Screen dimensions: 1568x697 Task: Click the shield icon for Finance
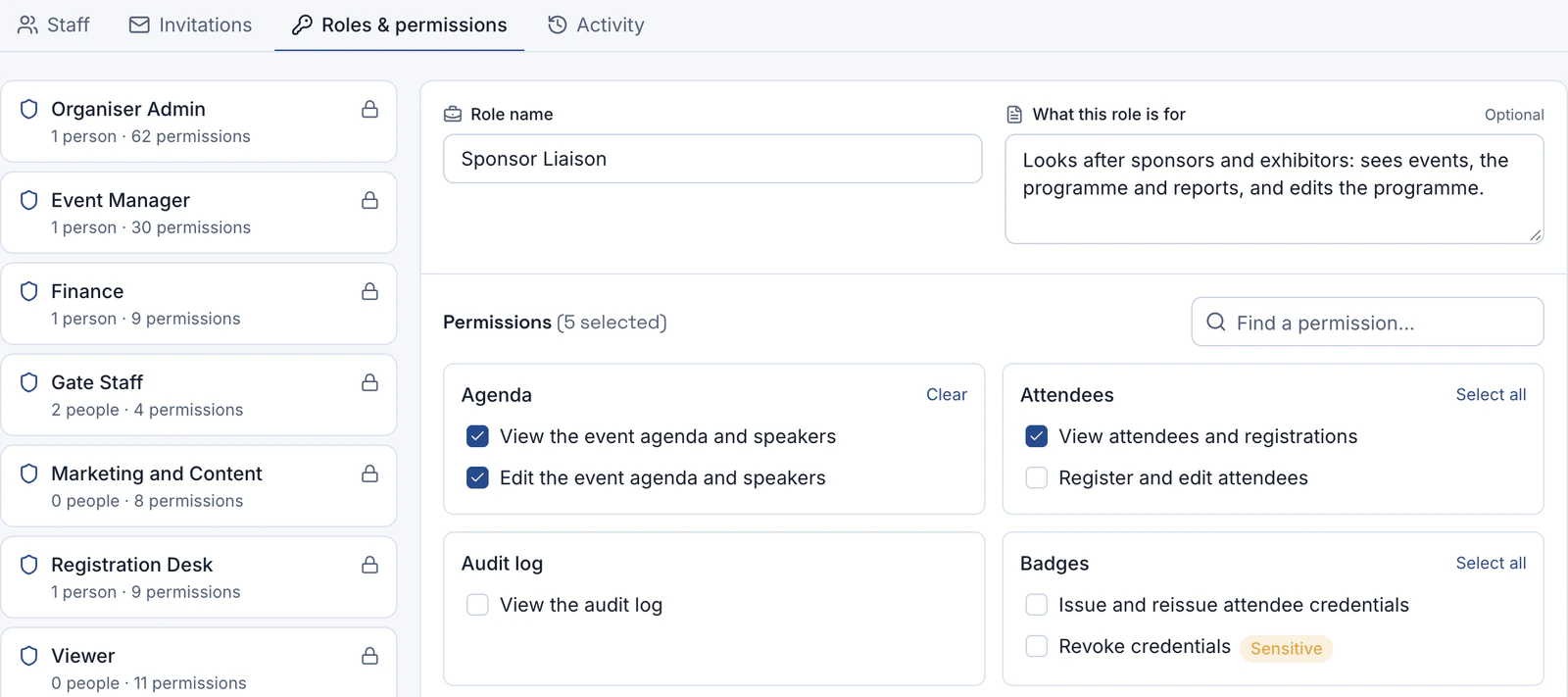coord(29,291)
